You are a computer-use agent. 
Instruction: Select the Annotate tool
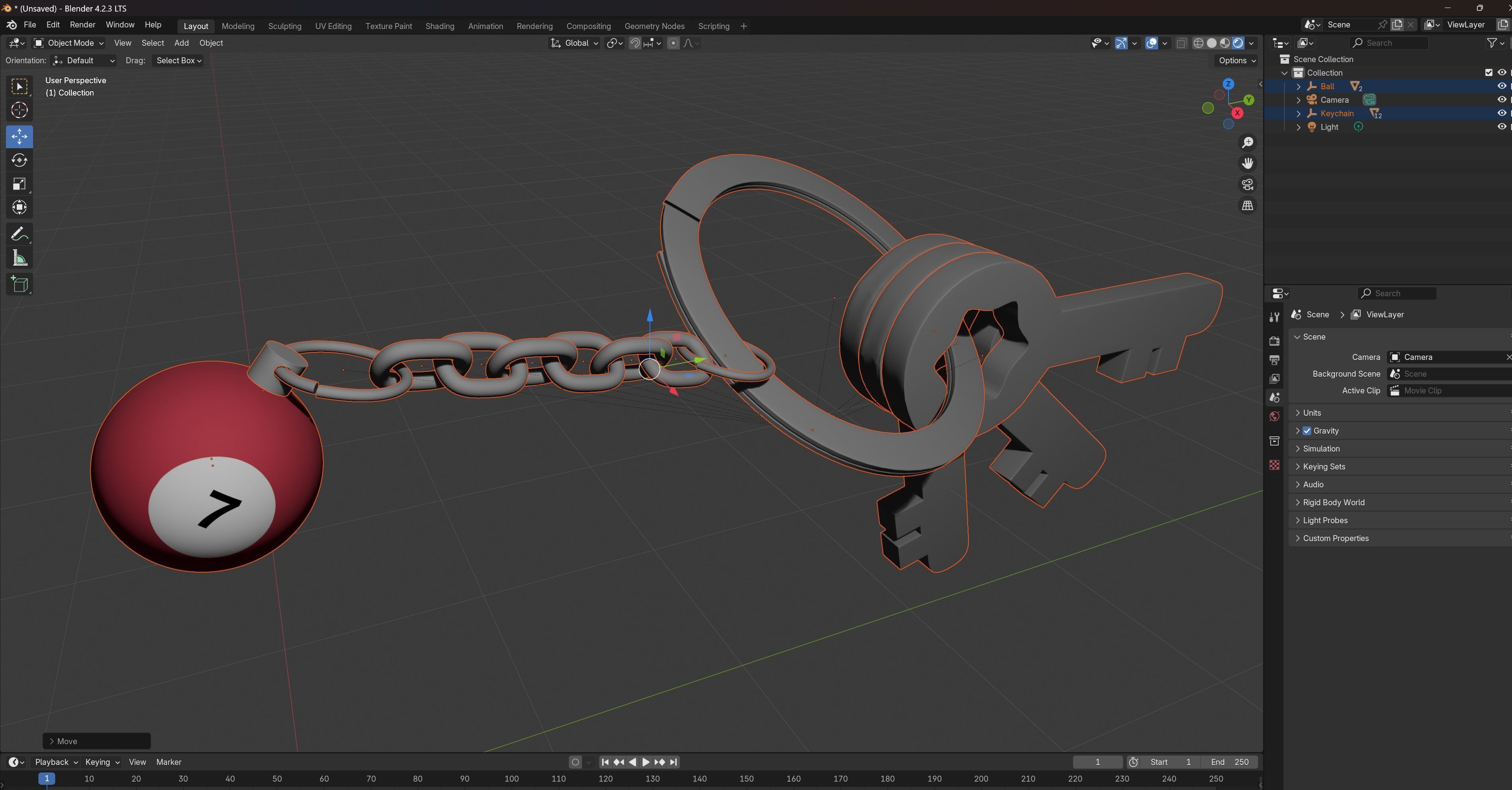20,234
